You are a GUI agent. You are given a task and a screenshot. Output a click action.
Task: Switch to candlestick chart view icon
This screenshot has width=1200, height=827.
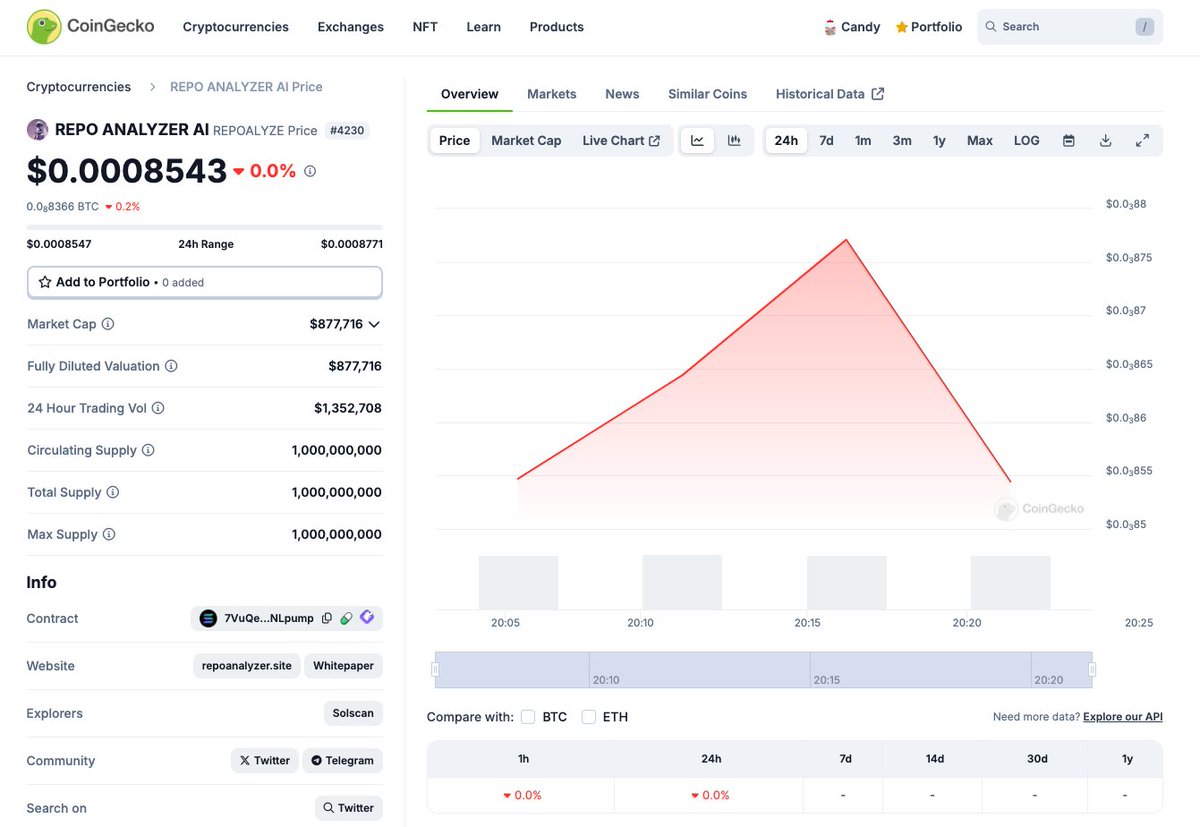tap(734, 141)
